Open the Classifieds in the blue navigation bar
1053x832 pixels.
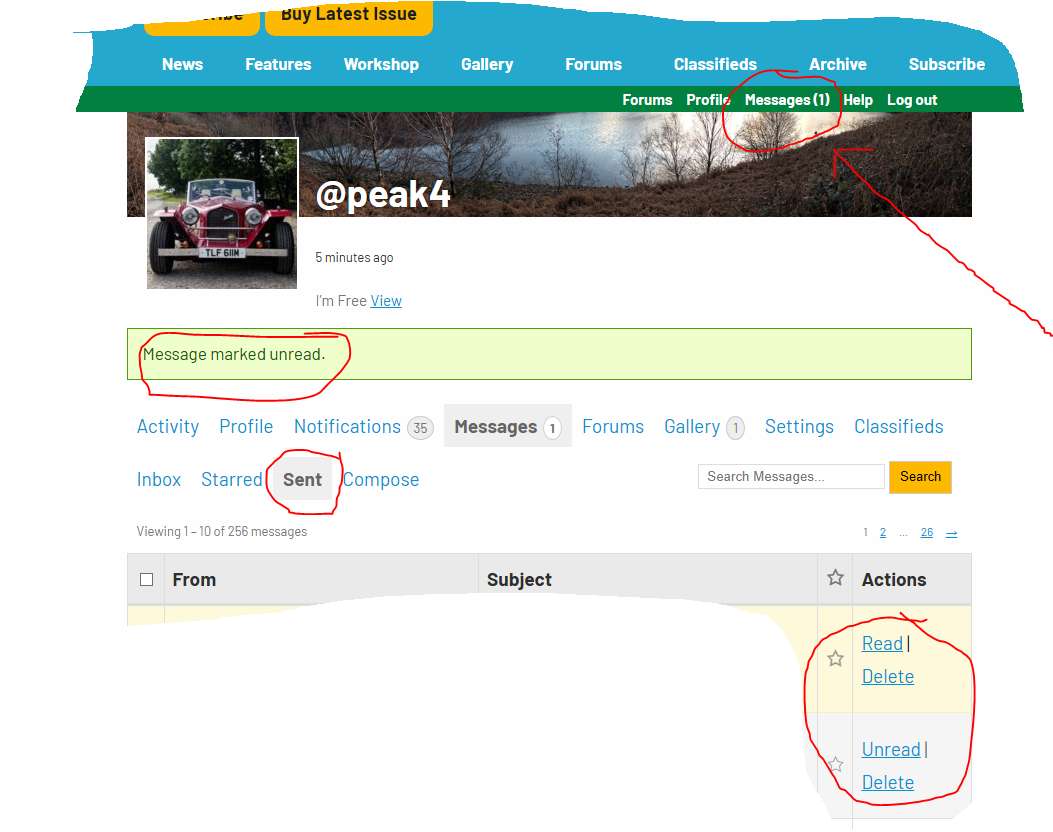[715, 64]
